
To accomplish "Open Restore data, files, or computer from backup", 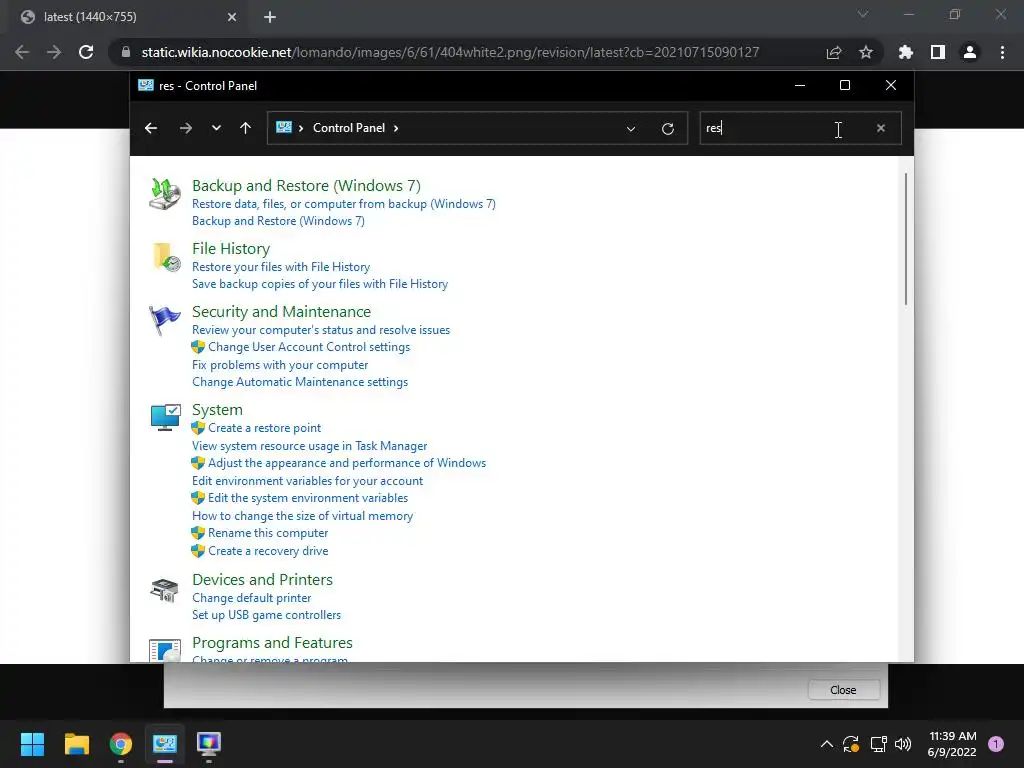I will click(x=344, y=204).
